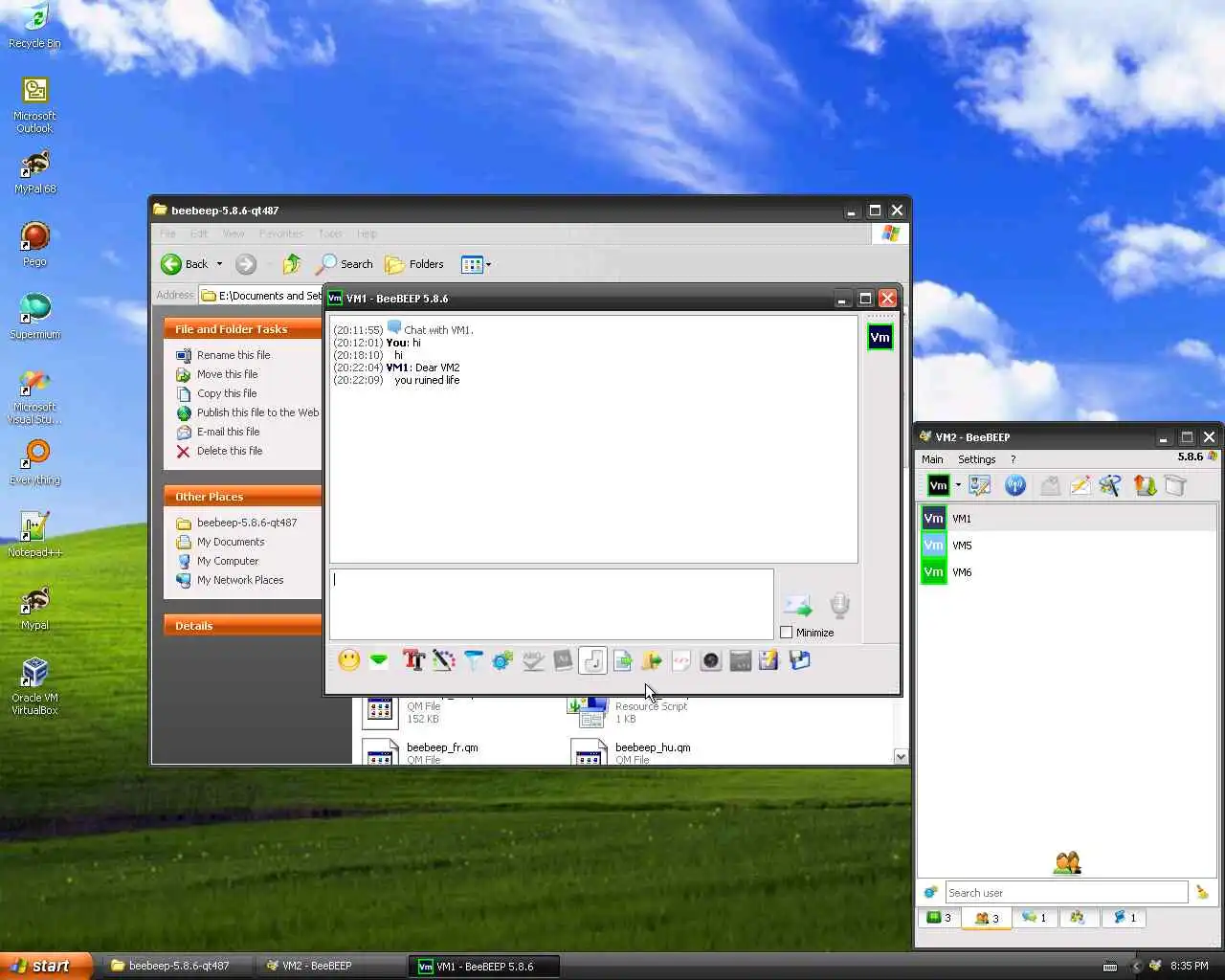Select user VM5 in the BeeBEEP user list
1225x980 pixels.
(1067, 546)
